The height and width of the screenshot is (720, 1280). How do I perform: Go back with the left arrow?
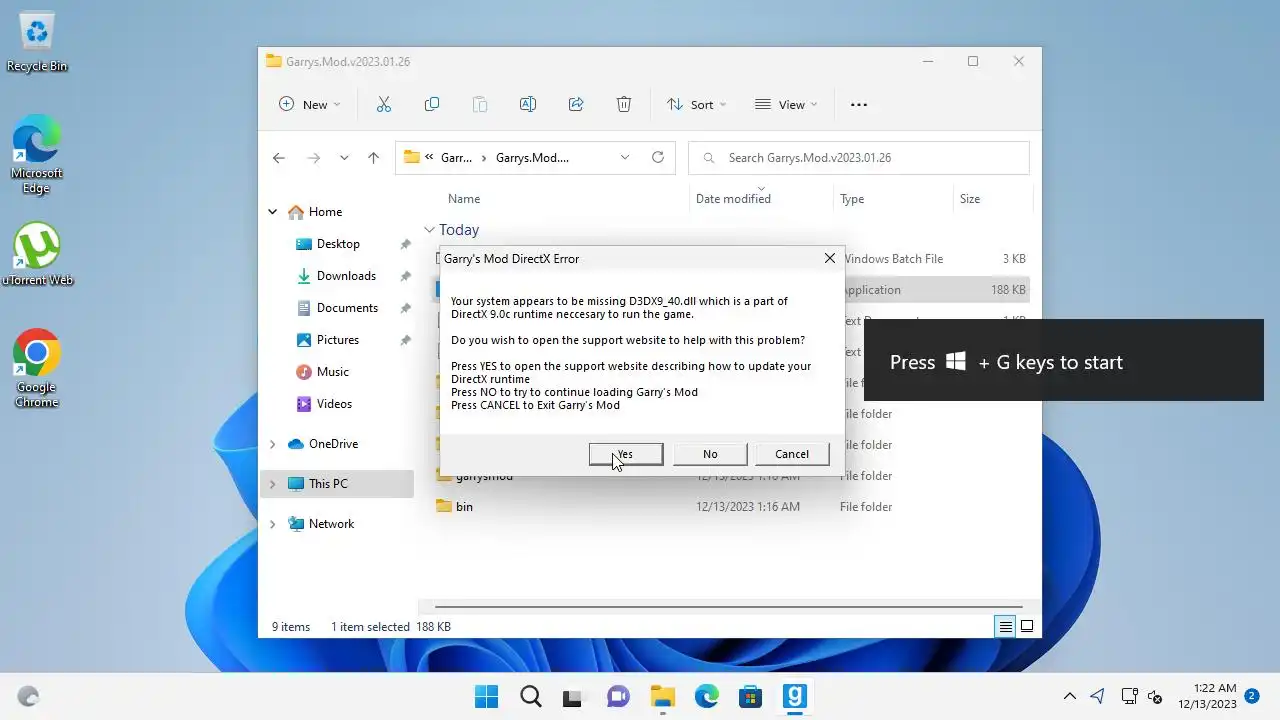[279, 158]
